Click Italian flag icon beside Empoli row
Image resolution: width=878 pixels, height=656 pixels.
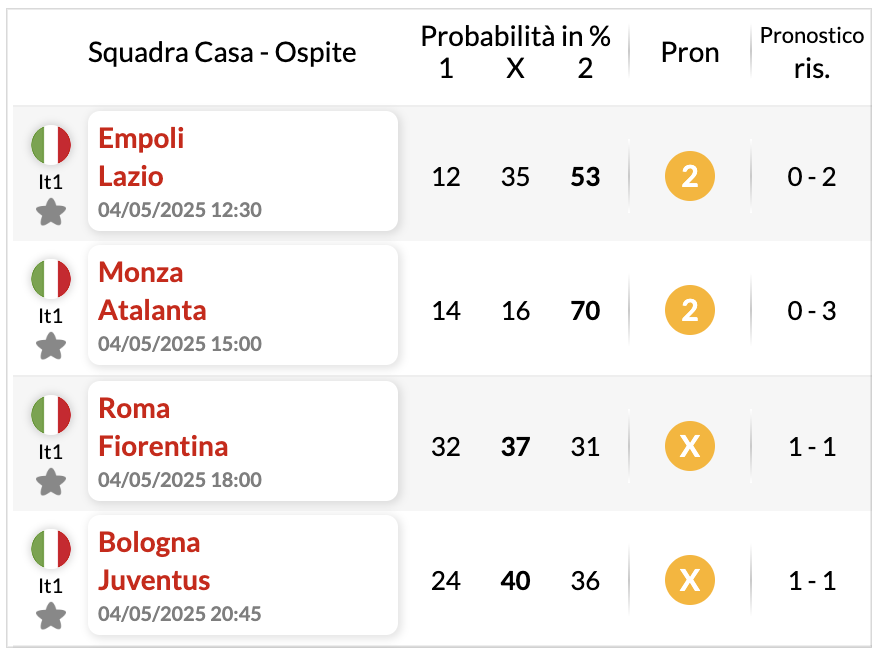(51, 144)
